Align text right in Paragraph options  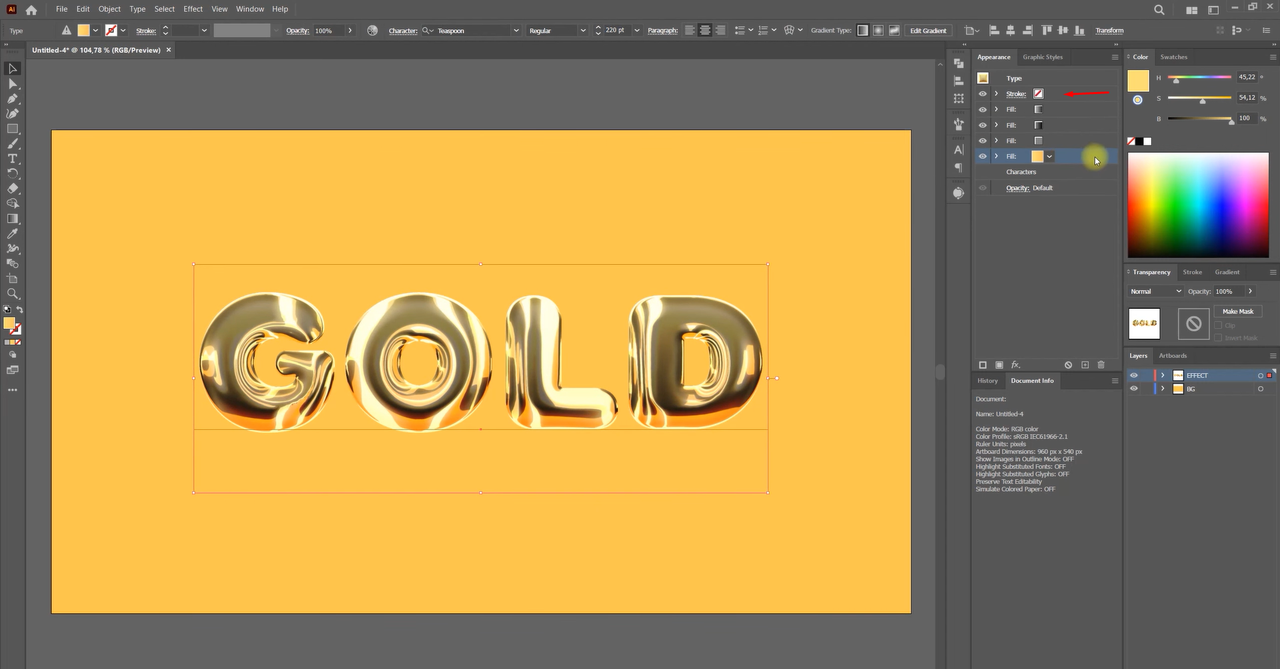(720, 30)
